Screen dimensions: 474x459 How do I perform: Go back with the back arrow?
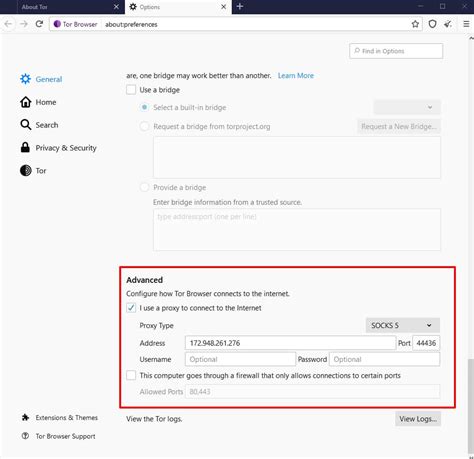coord(9,24)
